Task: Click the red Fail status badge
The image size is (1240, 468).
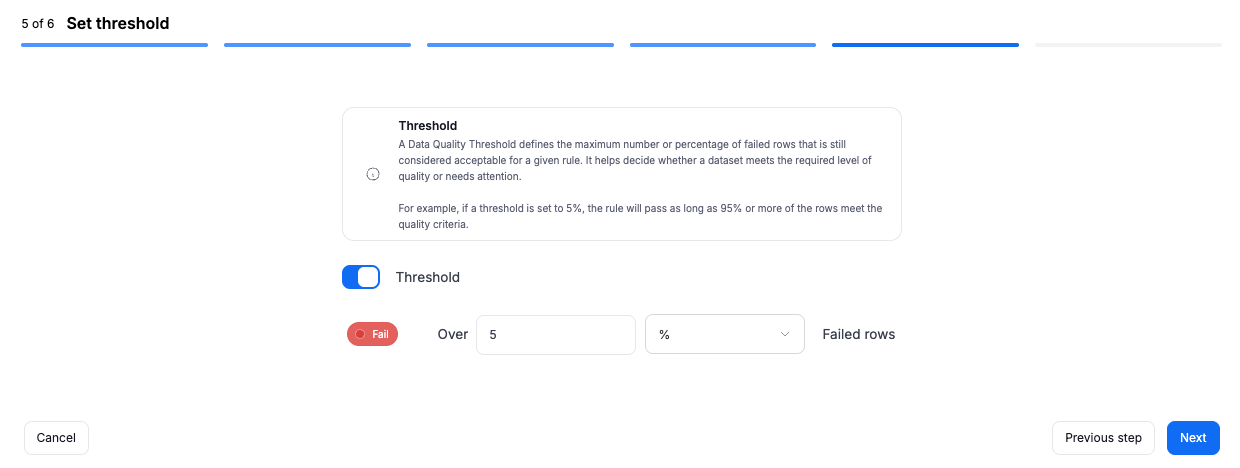Action: [x=372, y=334]
